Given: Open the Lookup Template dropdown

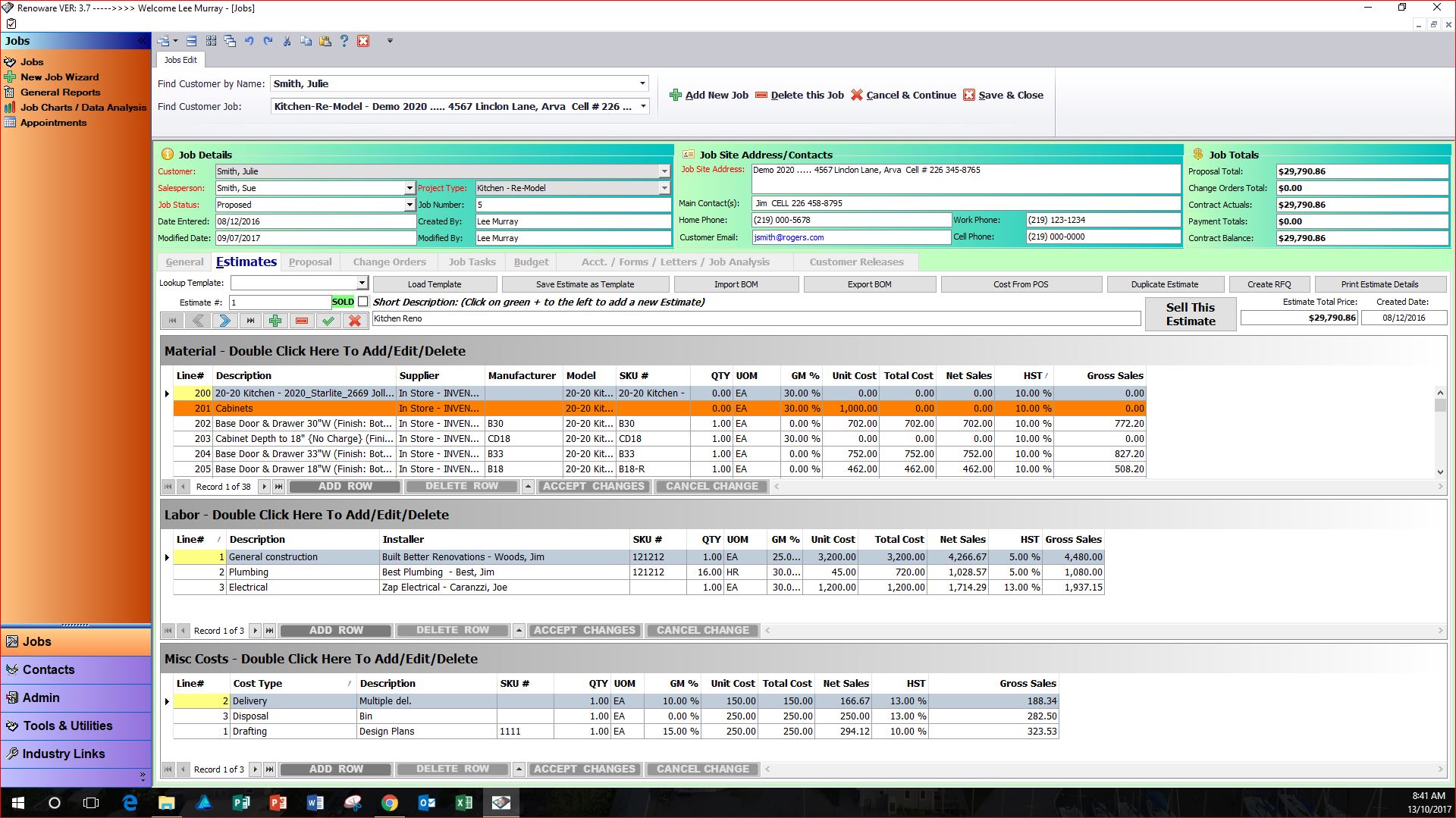Looking at the screenshot, I should pos(362,284).
